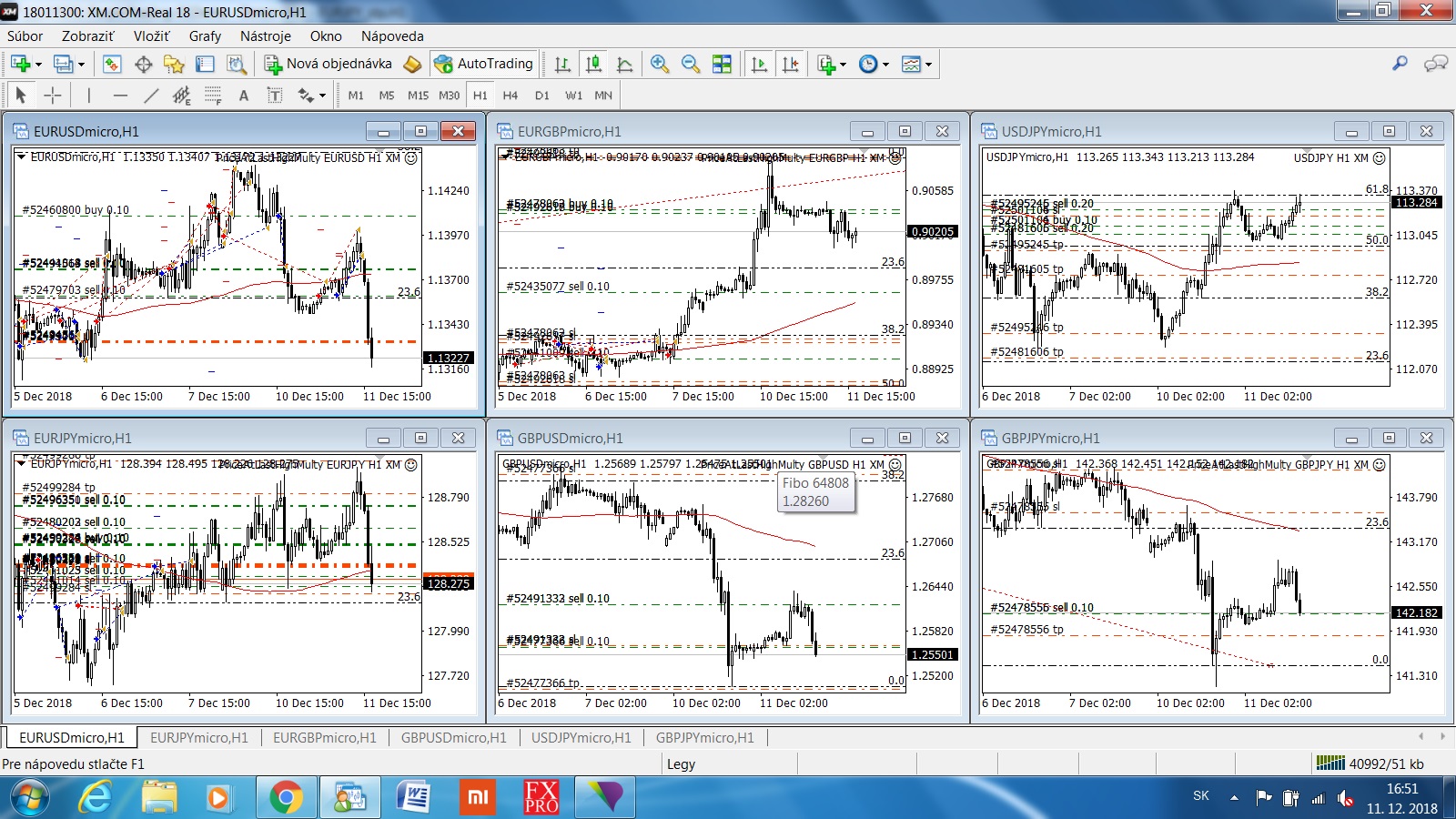This screenshot has height=819, width=1456.
Task: Expand the indicators list dropdown arrow
Action: [x=843, y=65]
